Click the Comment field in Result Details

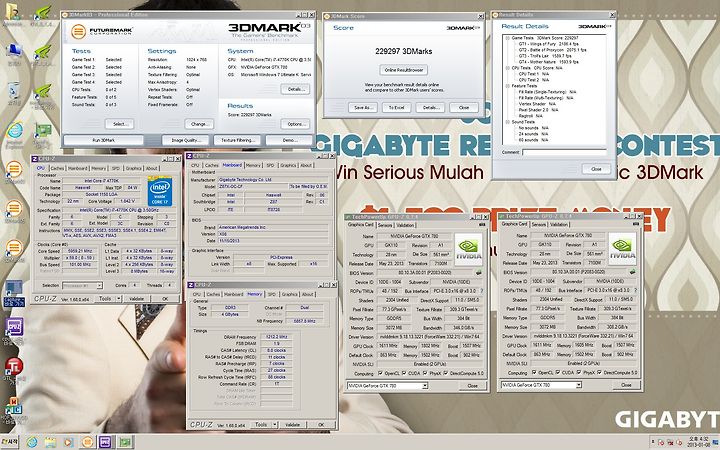tap(564, 152)
